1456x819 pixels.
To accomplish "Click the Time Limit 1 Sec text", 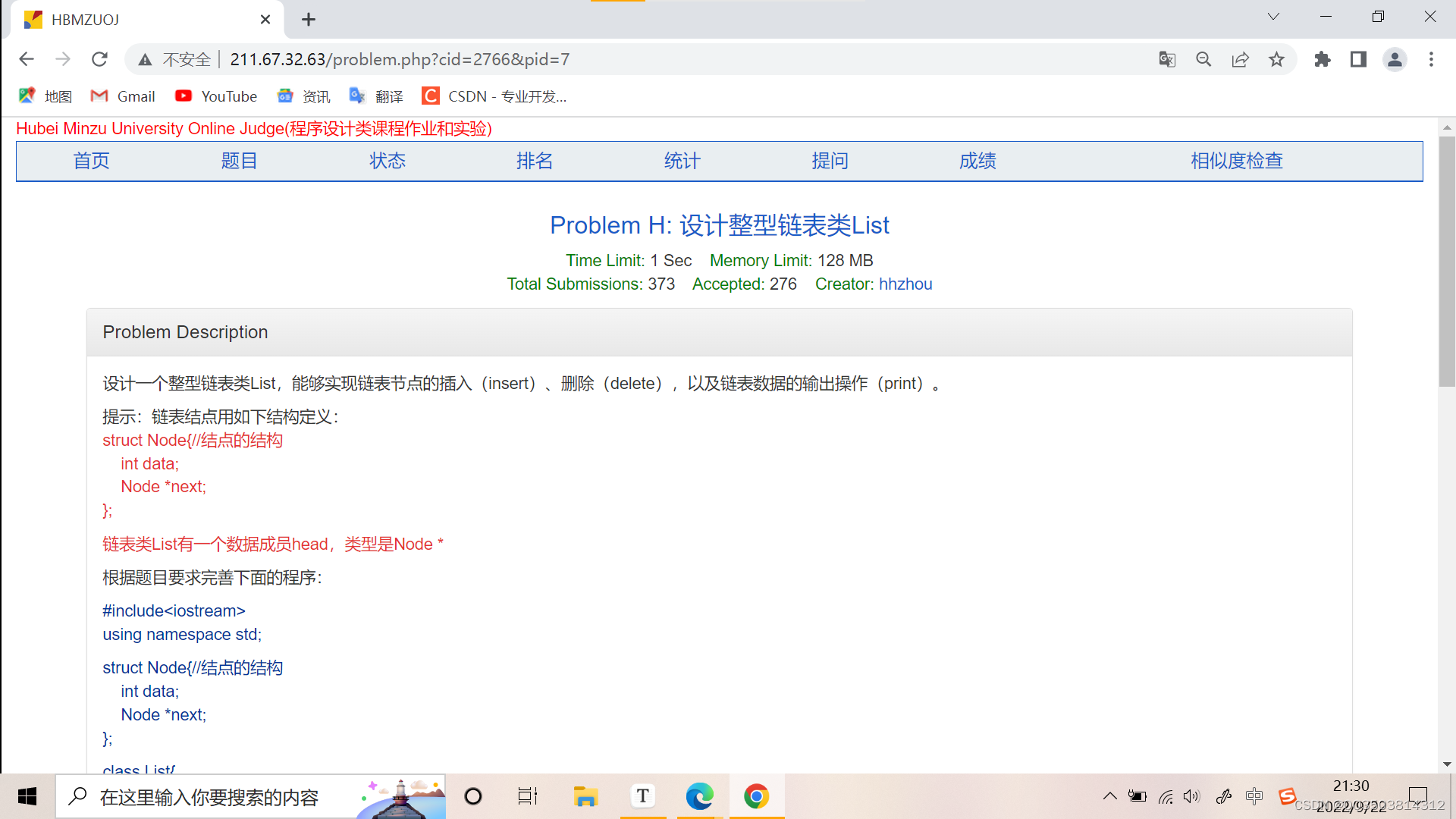I will (629, 260).
